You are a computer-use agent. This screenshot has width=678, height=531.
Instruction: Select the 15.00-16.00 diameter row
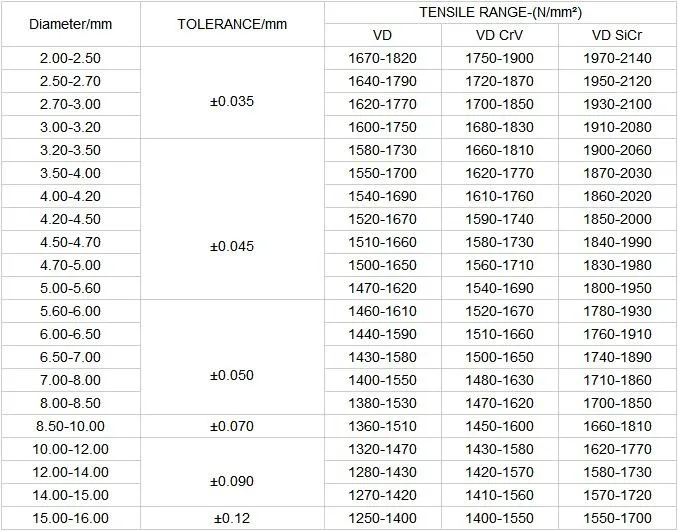pos(69,518)
